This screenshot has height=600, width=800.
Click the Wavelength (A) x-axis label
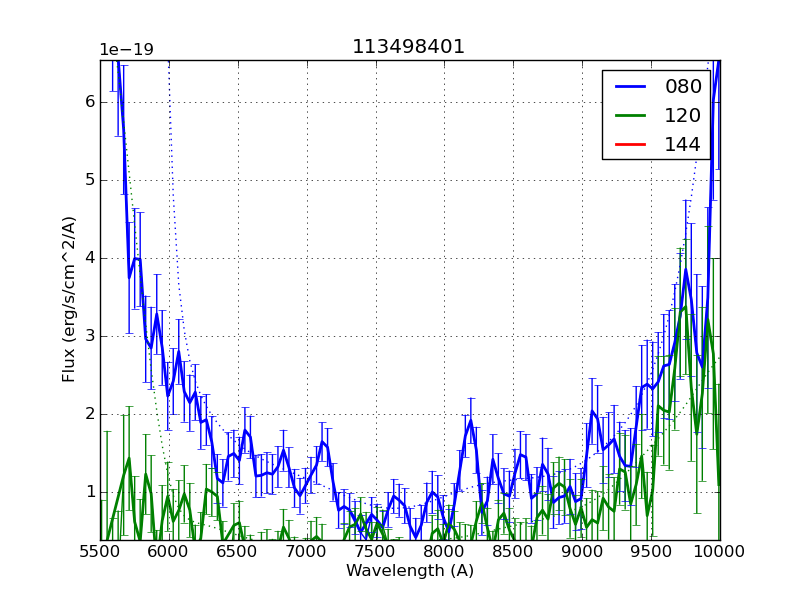(x=410, y=571)
